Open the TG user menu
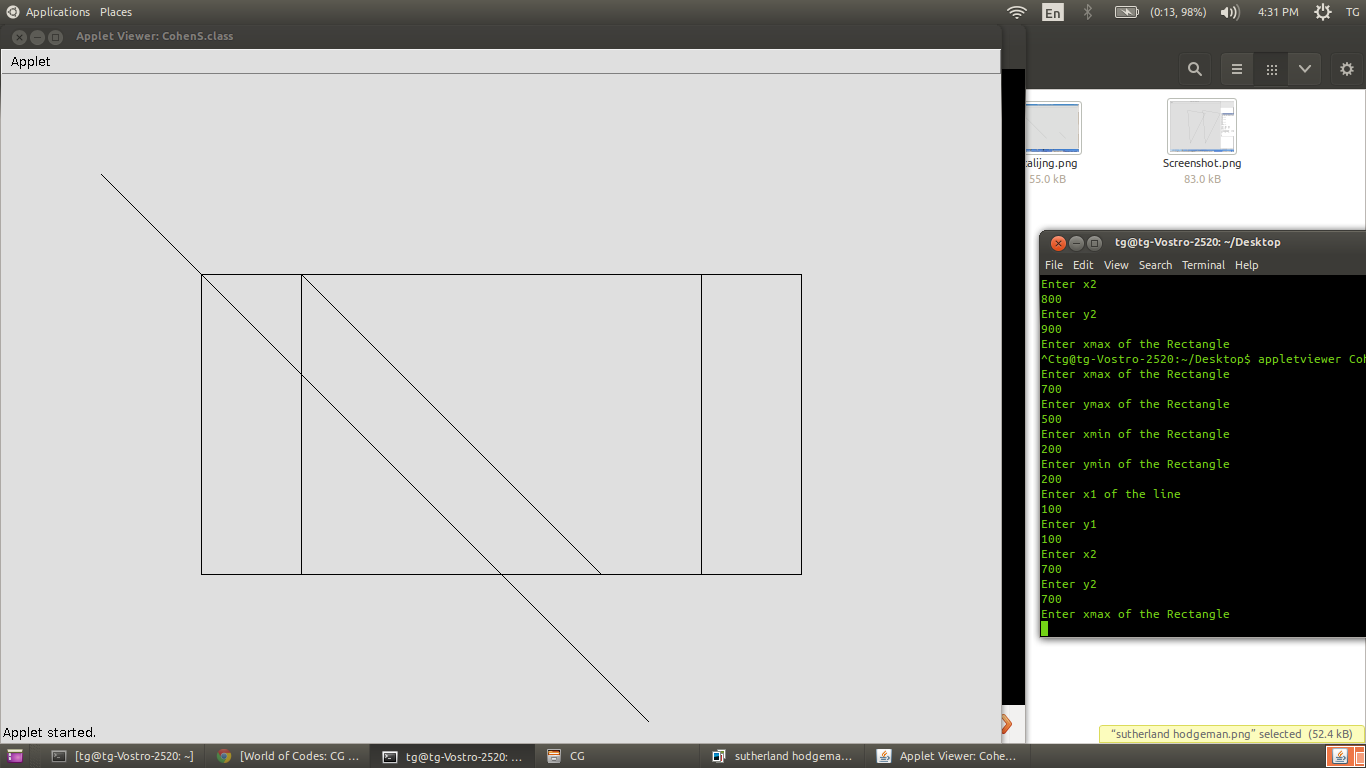1366x768 pixels. coord(1352,12)
